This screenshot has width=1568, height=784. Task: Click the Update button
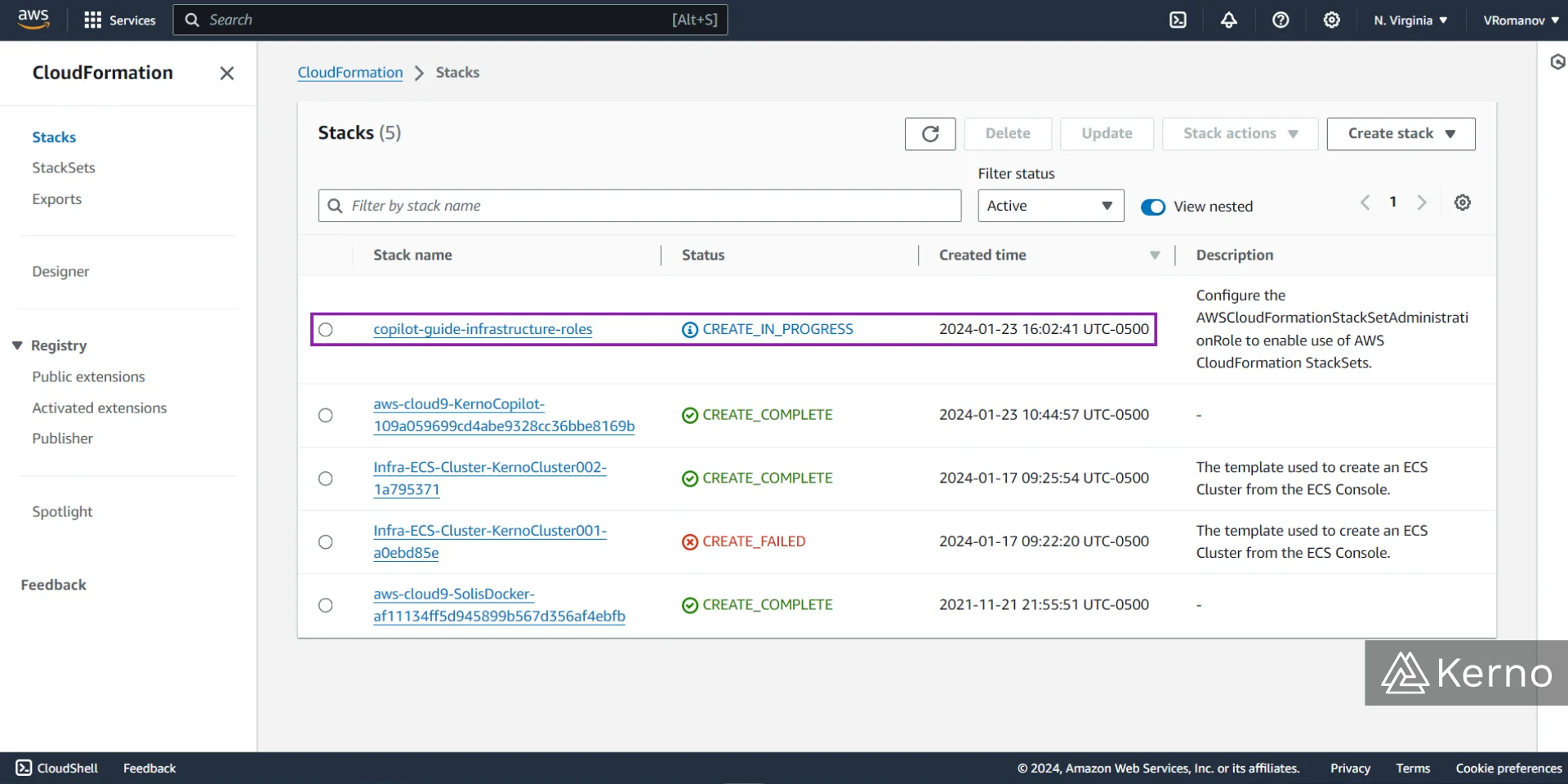click(1107, 134)
